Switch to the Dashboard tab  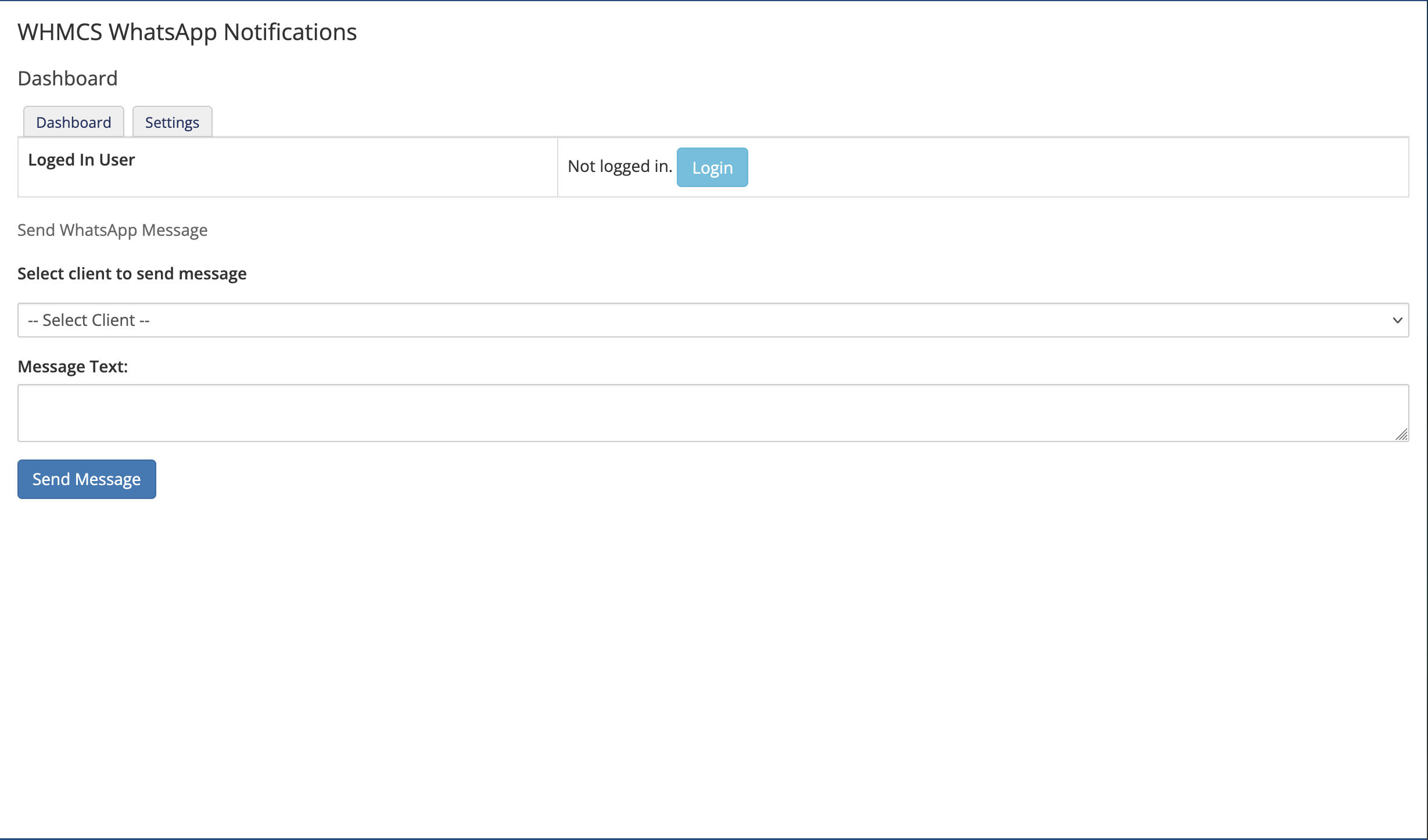pos(73,122)
